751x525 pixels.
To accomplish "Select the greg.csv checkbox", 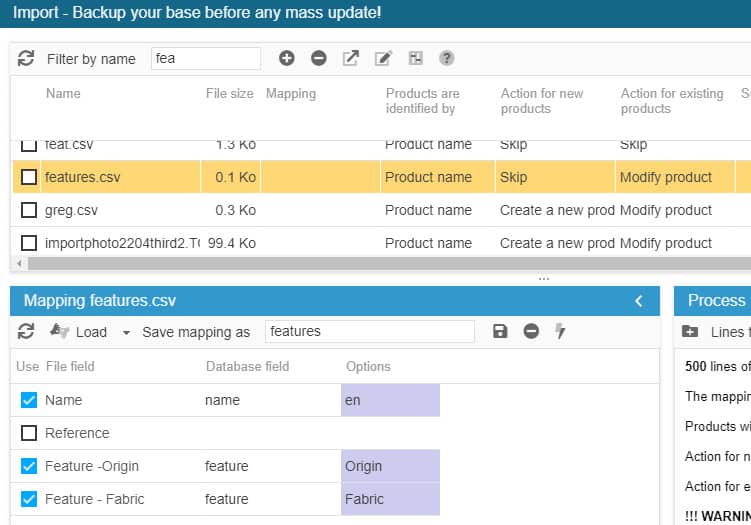I will point(29,210).
